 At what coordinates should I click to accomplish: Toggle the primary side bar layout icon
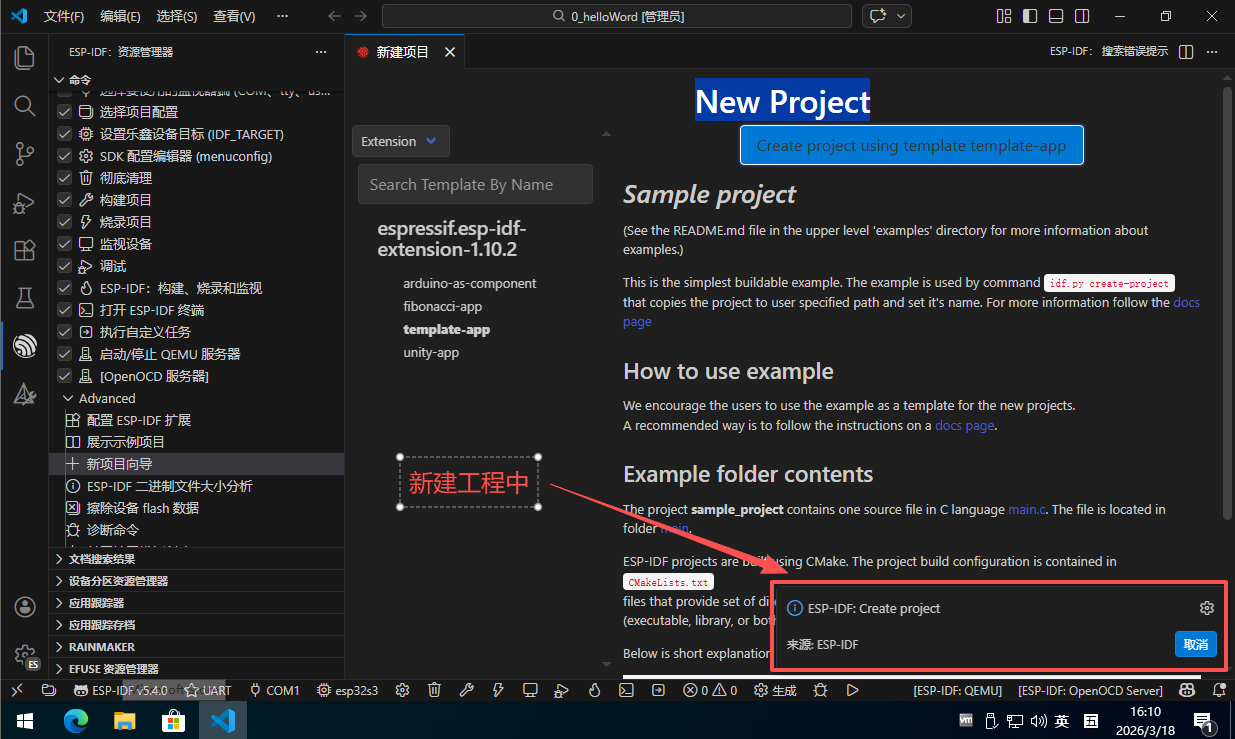[1030, 16]
